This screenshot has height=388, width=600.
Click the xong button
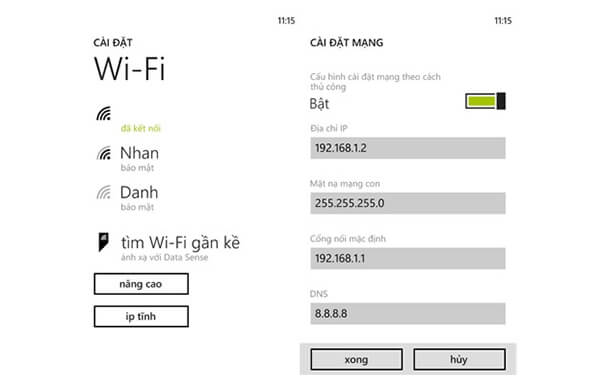click(x=356, y=360)
